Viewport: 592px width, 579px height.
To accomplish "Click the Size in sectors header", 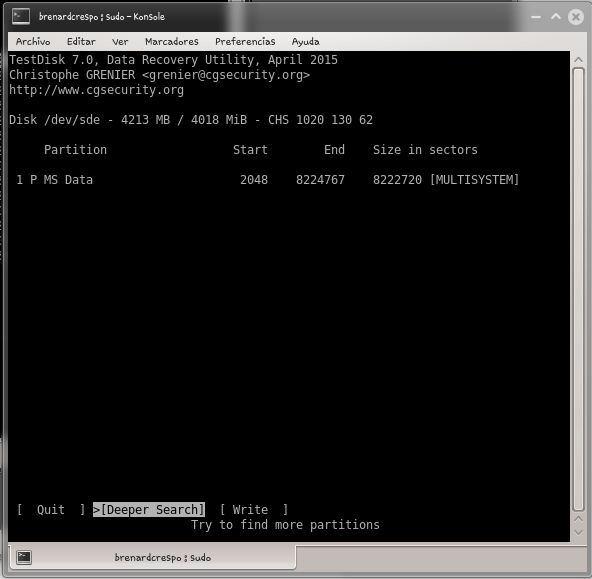I will point(425,149).
